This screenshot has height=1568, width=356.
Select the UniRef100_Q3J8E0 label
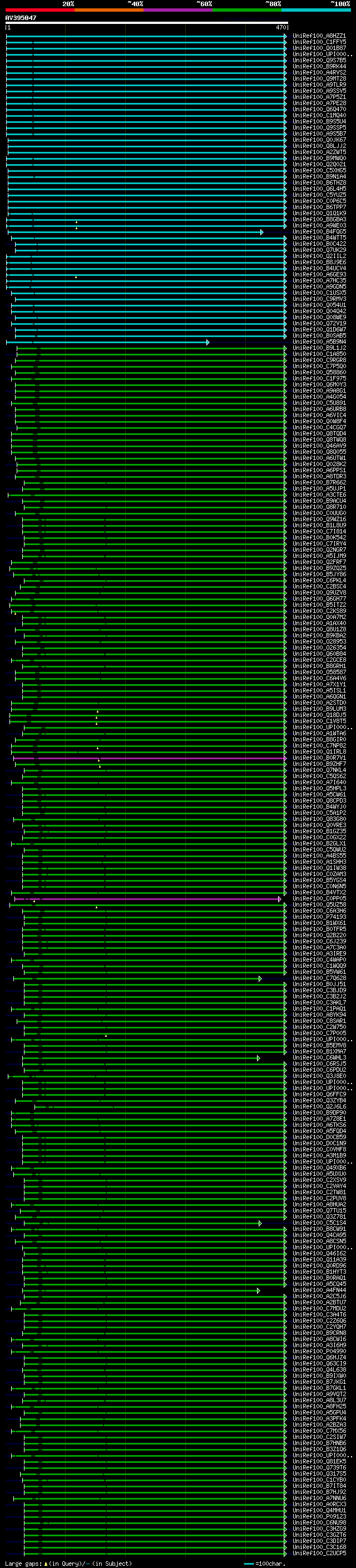click(x=319, y=1077)
